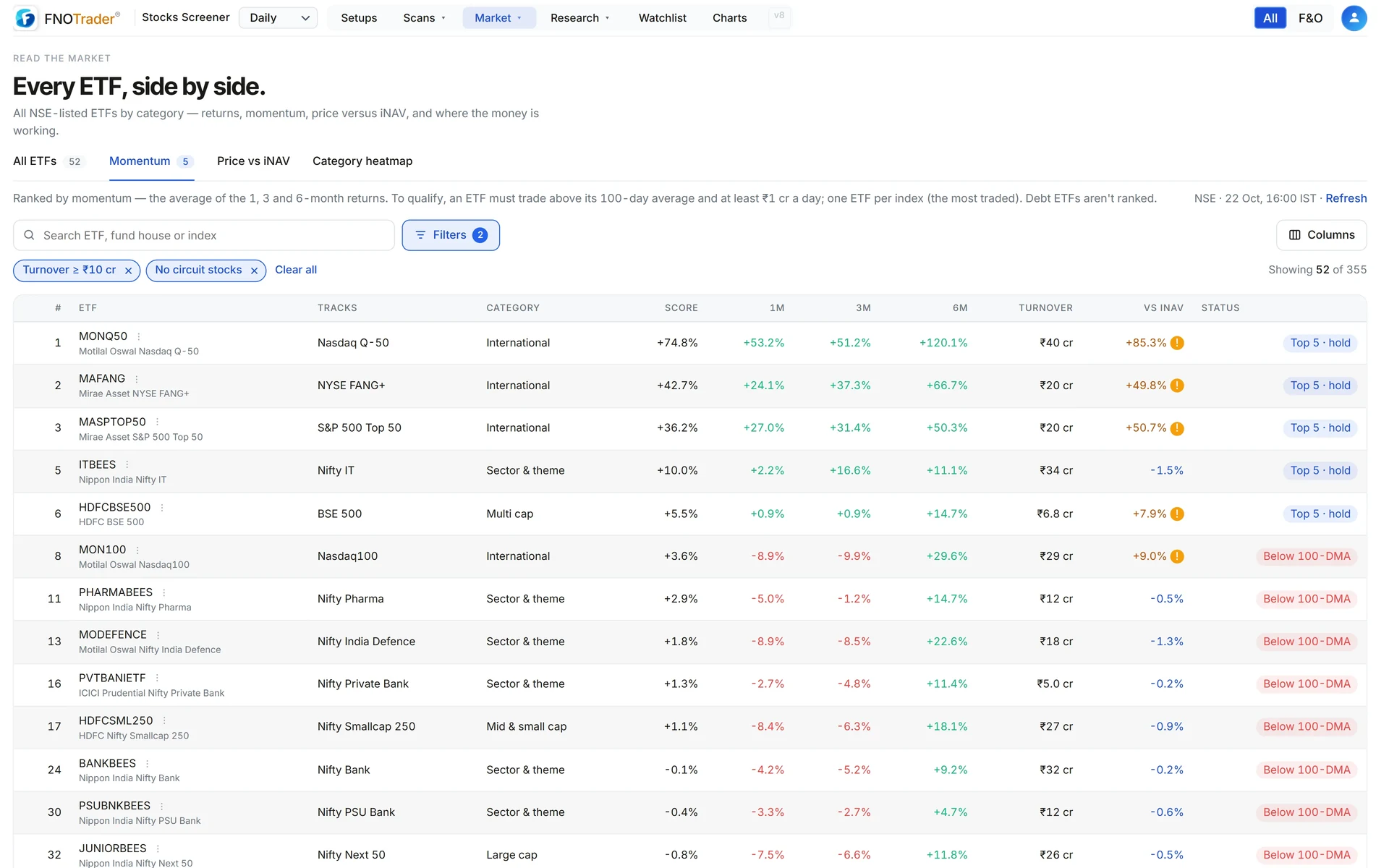Switch to the All ETFs tab
Viewport: 1389px width, 868px height.
tap(48, 161)
